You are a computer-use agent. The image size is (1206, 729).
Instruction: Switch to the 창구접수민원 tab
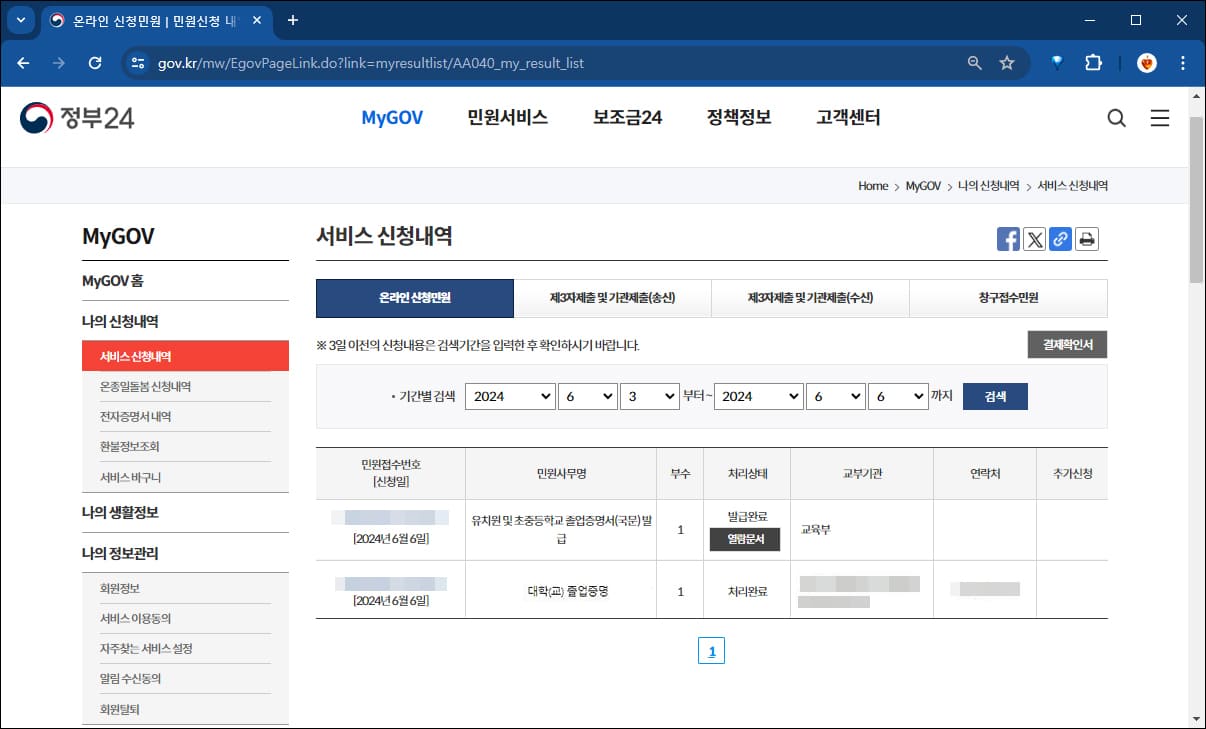(x=1008, y=298)
